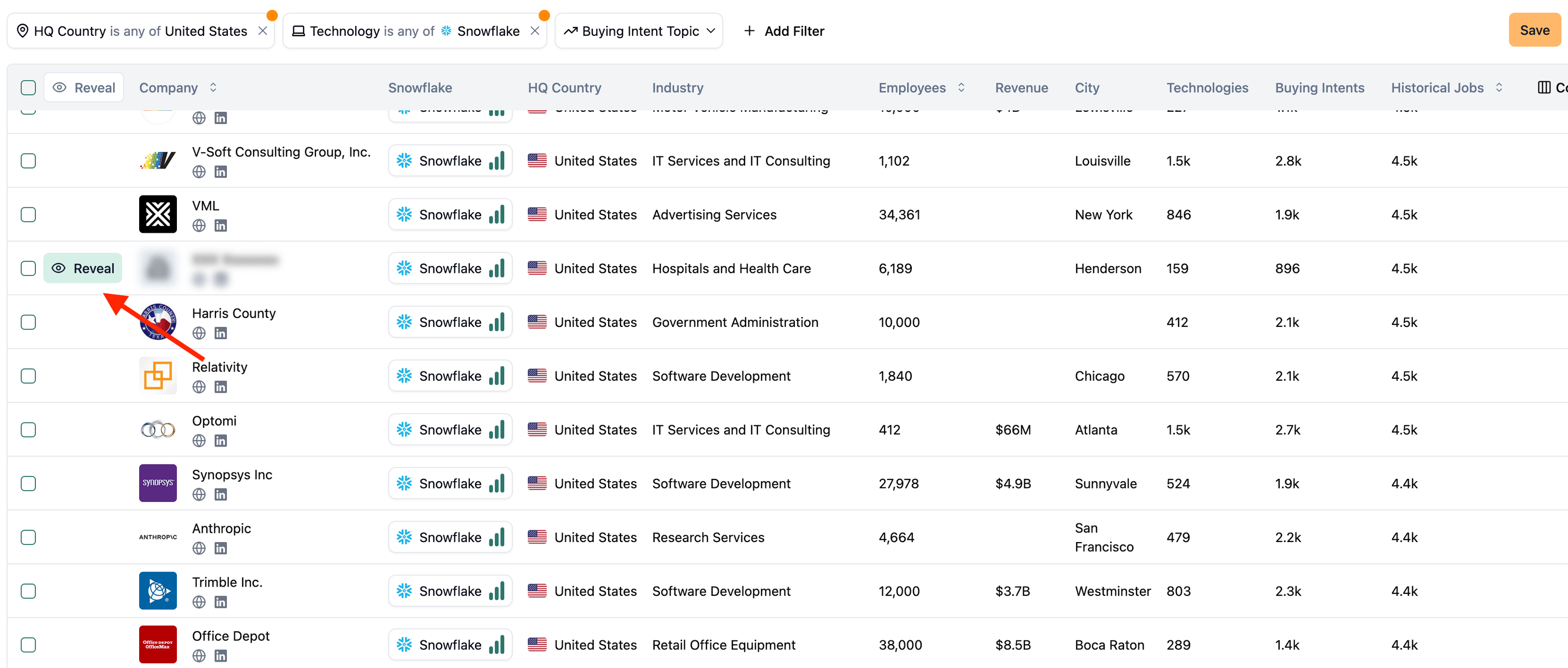The height and width of the screenshot is (668, 1568).
Task: Select the Hospitals and Health Care row checkbox
Action: (x=28, y=269)
